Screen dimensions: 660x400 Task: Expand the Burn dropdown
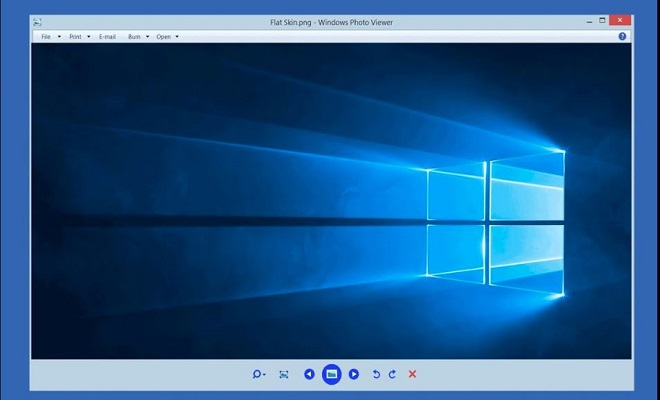coord(138,36)
